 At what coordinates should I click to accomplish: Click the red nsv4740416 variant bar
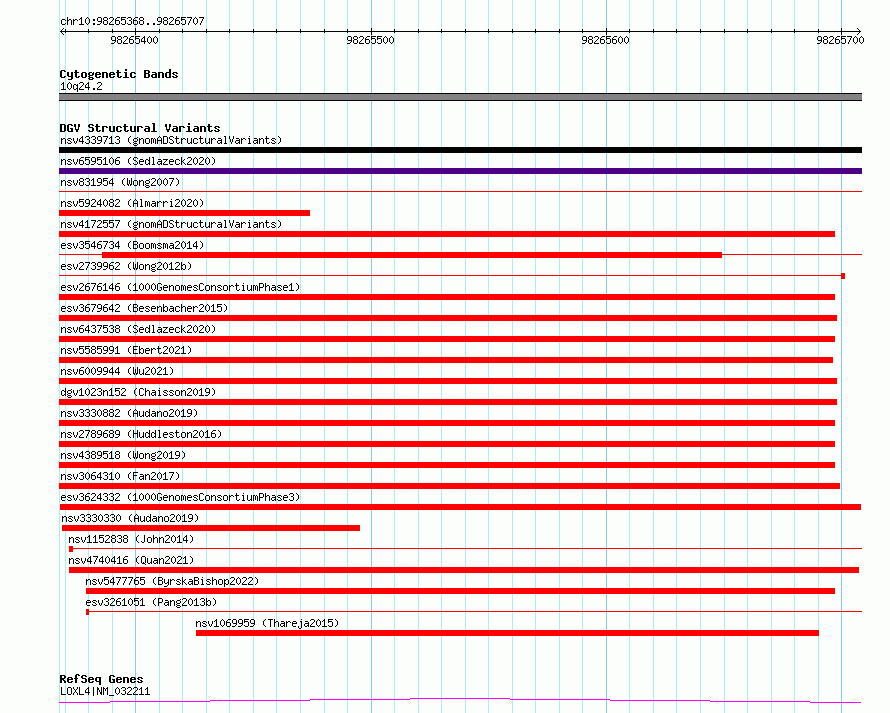coord(464,570)
